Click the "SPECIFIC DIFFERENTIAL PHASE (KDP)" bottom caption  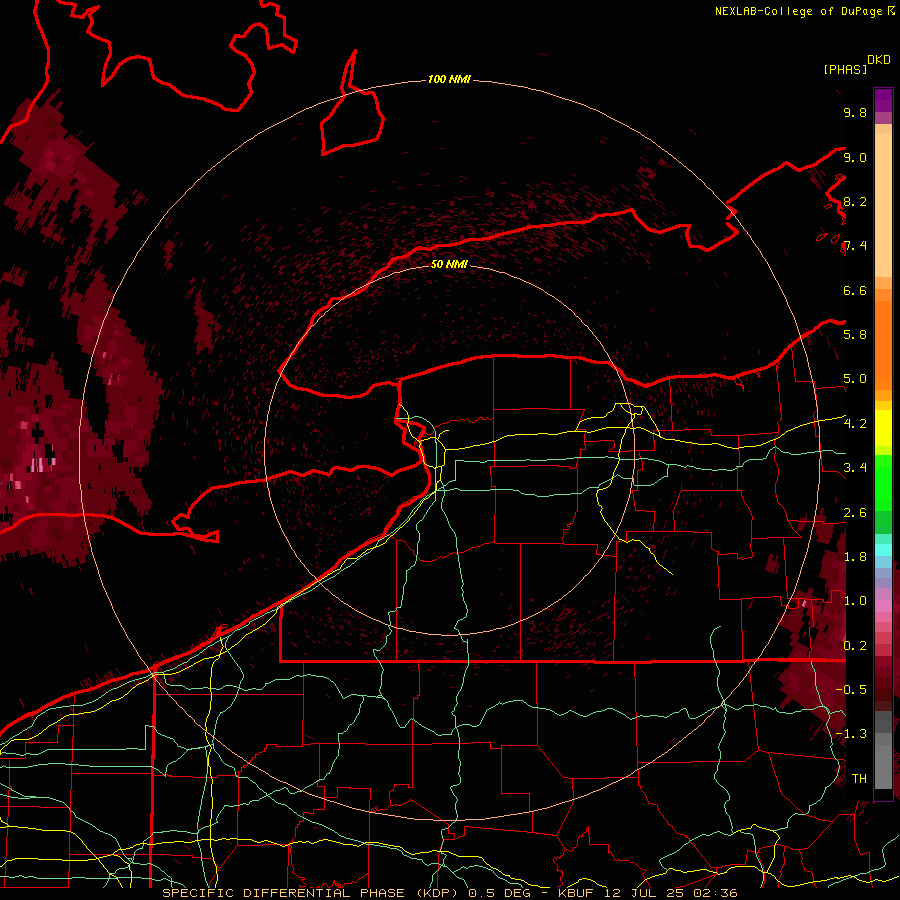tap(313, 893)
